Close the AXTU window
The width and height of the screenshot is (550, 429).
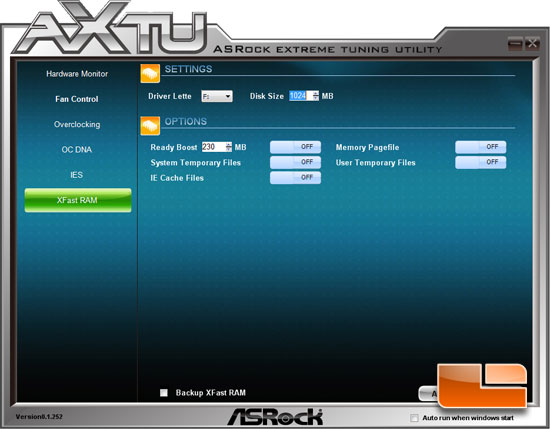point(532,43)
